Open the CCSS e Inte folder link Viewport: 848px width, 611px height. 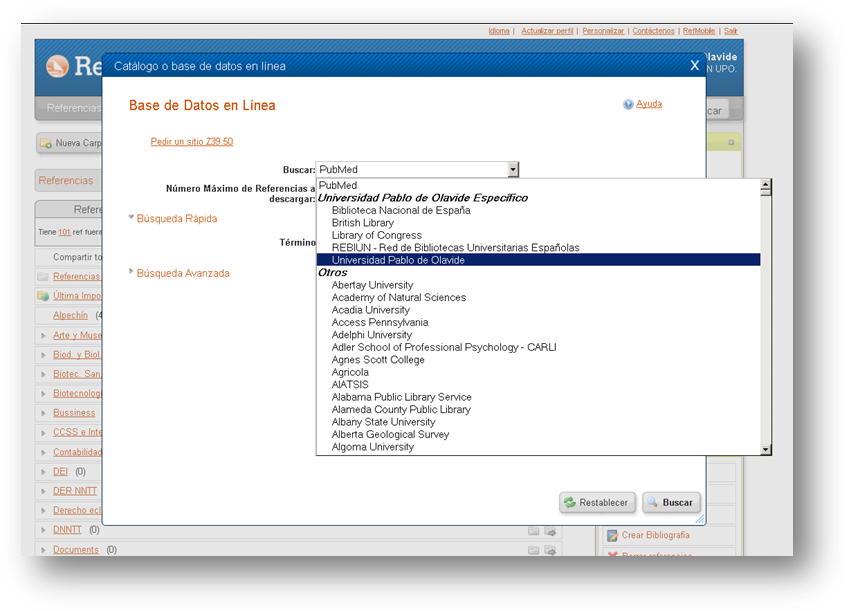coord(77,432)
